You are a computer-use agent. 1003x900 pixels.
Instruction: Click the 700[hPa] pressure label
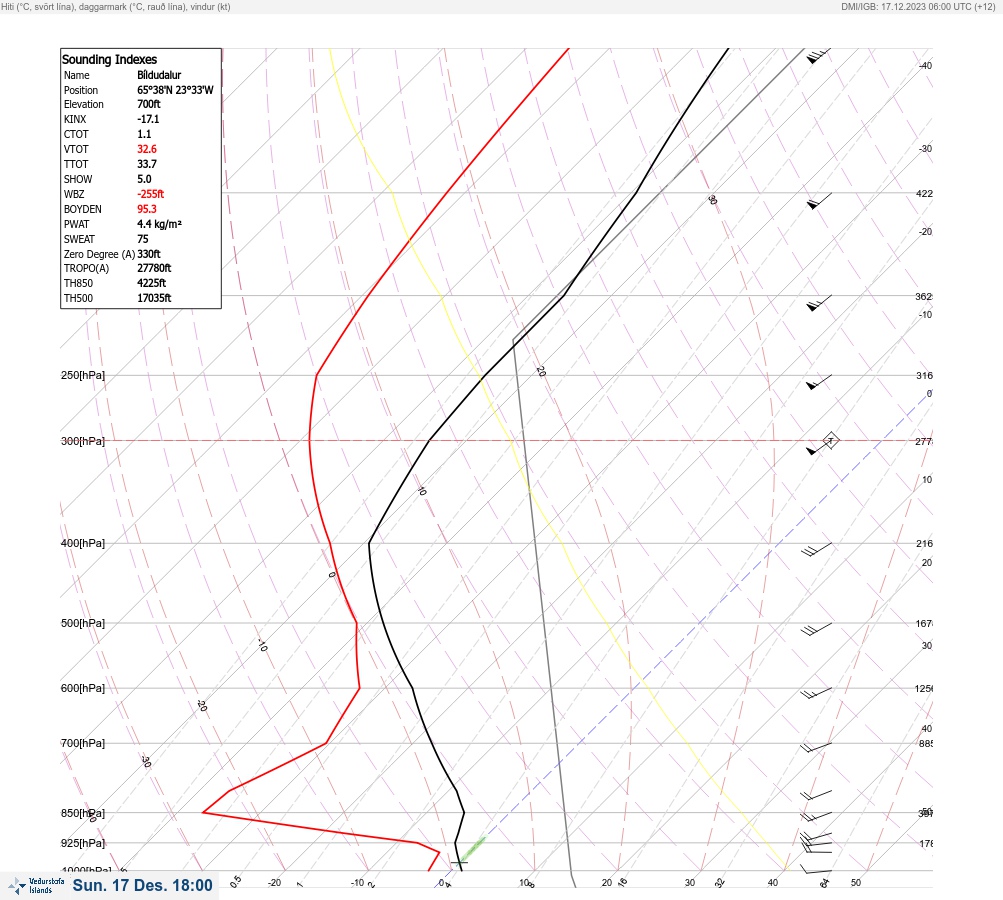83,743
